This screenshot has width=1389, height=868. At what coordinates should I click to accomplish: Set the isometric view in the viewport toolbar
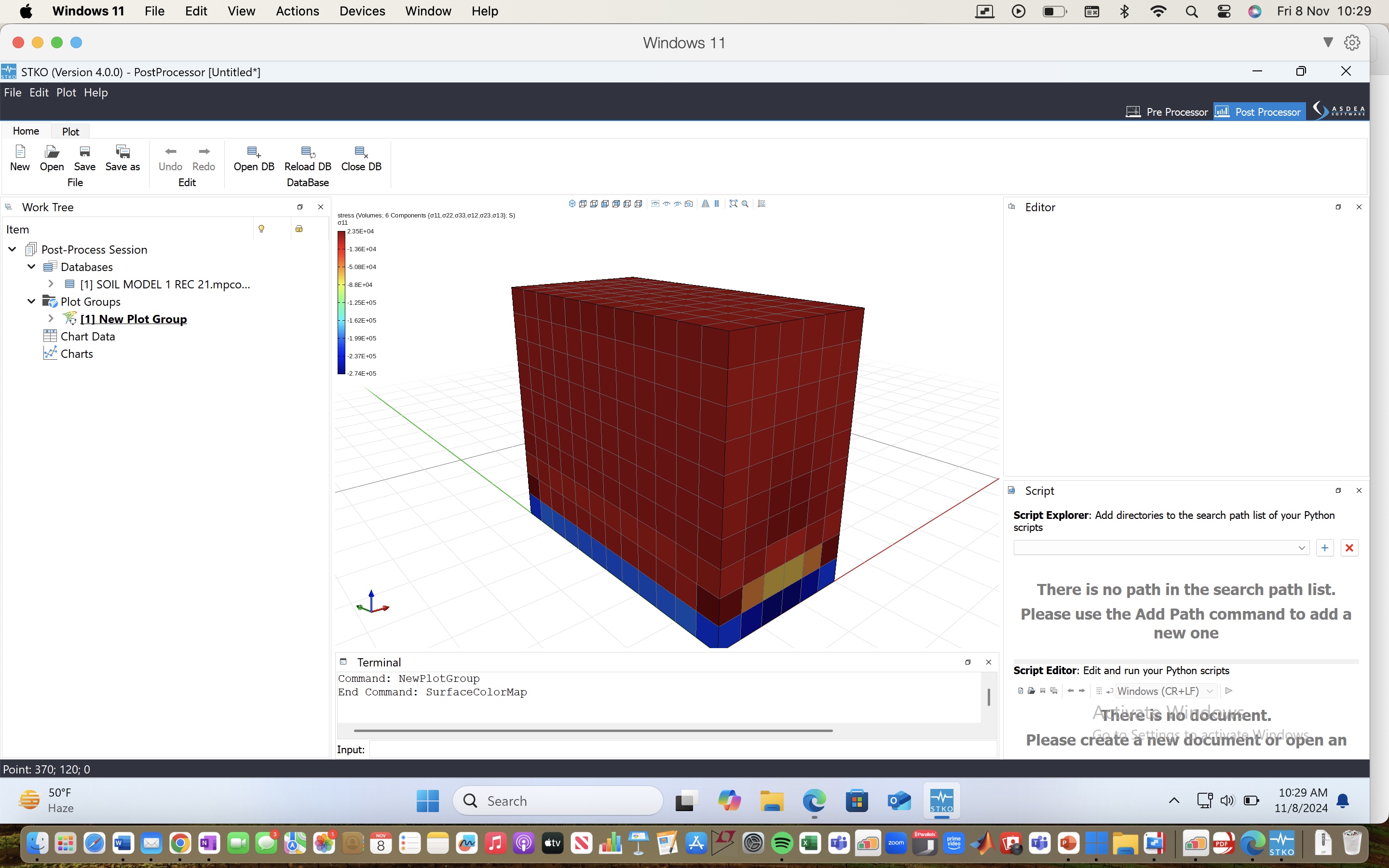click(x=572, y=204)
